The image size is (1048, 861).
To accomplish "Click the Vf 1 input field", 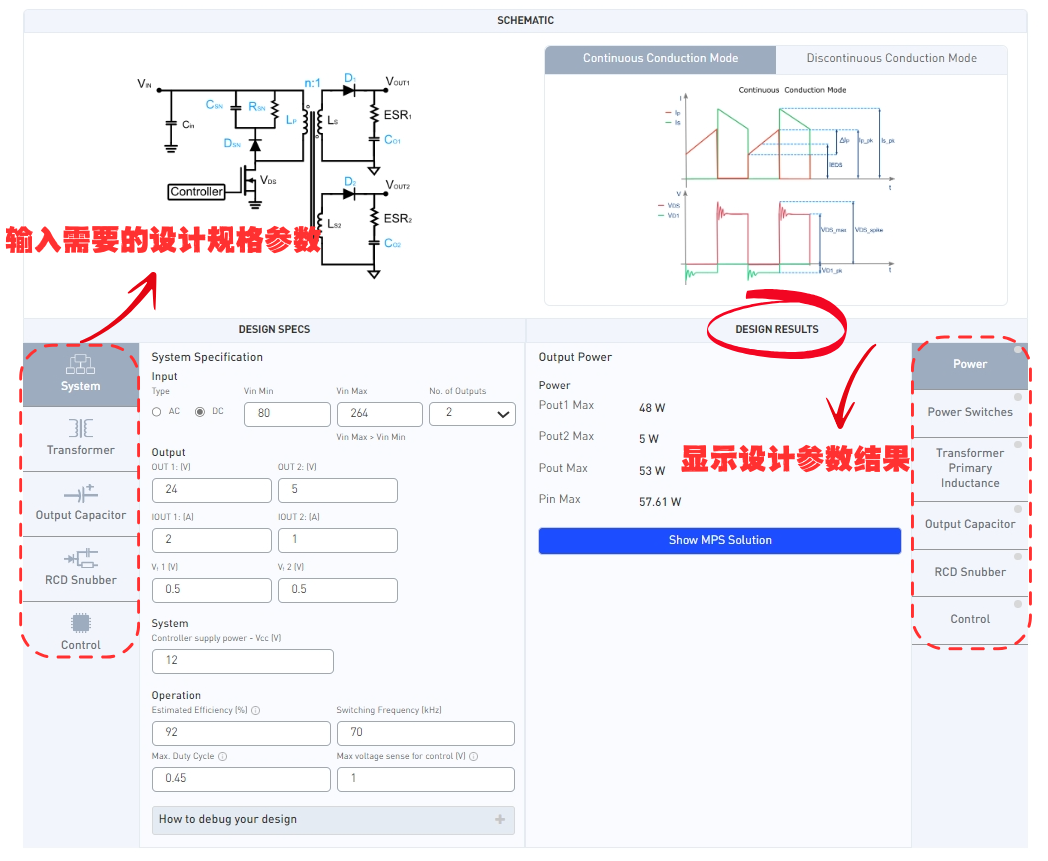I will (212, 590).
